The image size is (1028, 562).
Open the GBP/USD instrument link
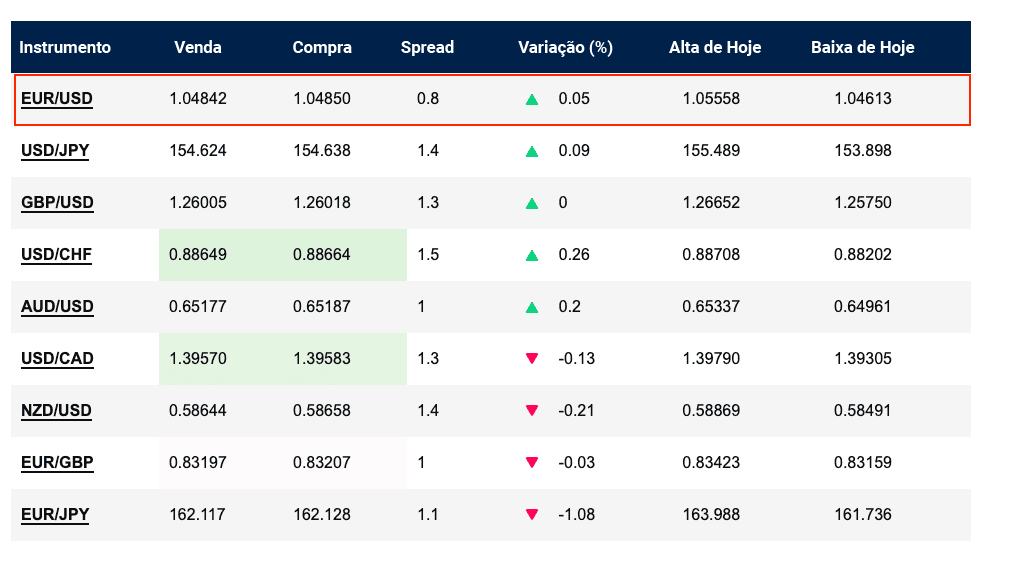point(57,203)
